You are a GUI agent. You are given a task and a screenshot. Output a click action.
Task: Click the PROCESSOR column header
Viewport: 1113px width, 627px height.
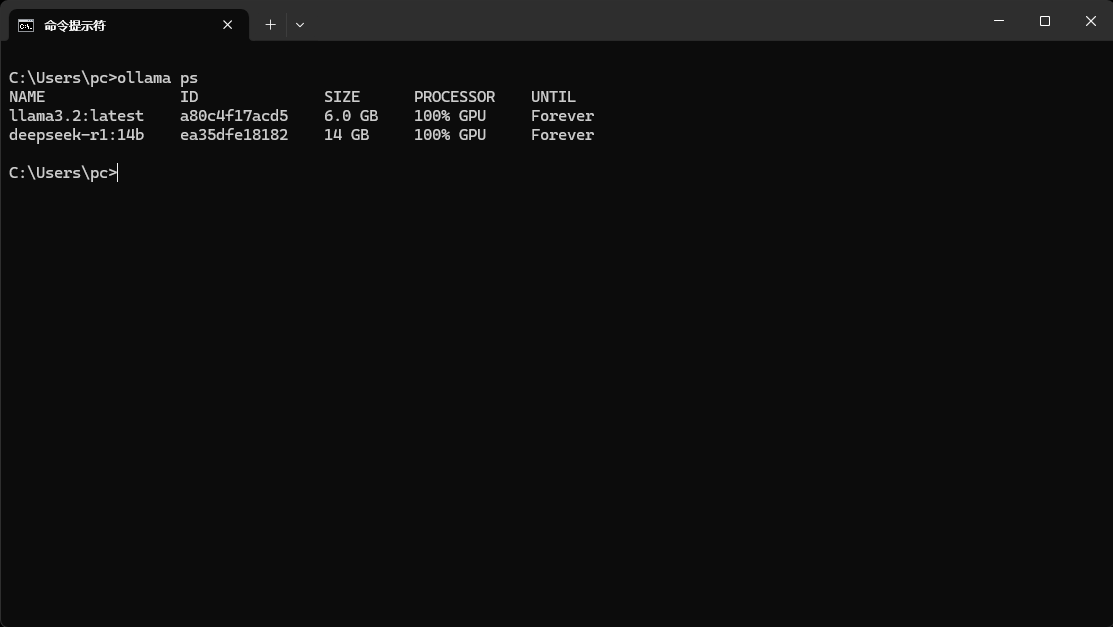454,97
